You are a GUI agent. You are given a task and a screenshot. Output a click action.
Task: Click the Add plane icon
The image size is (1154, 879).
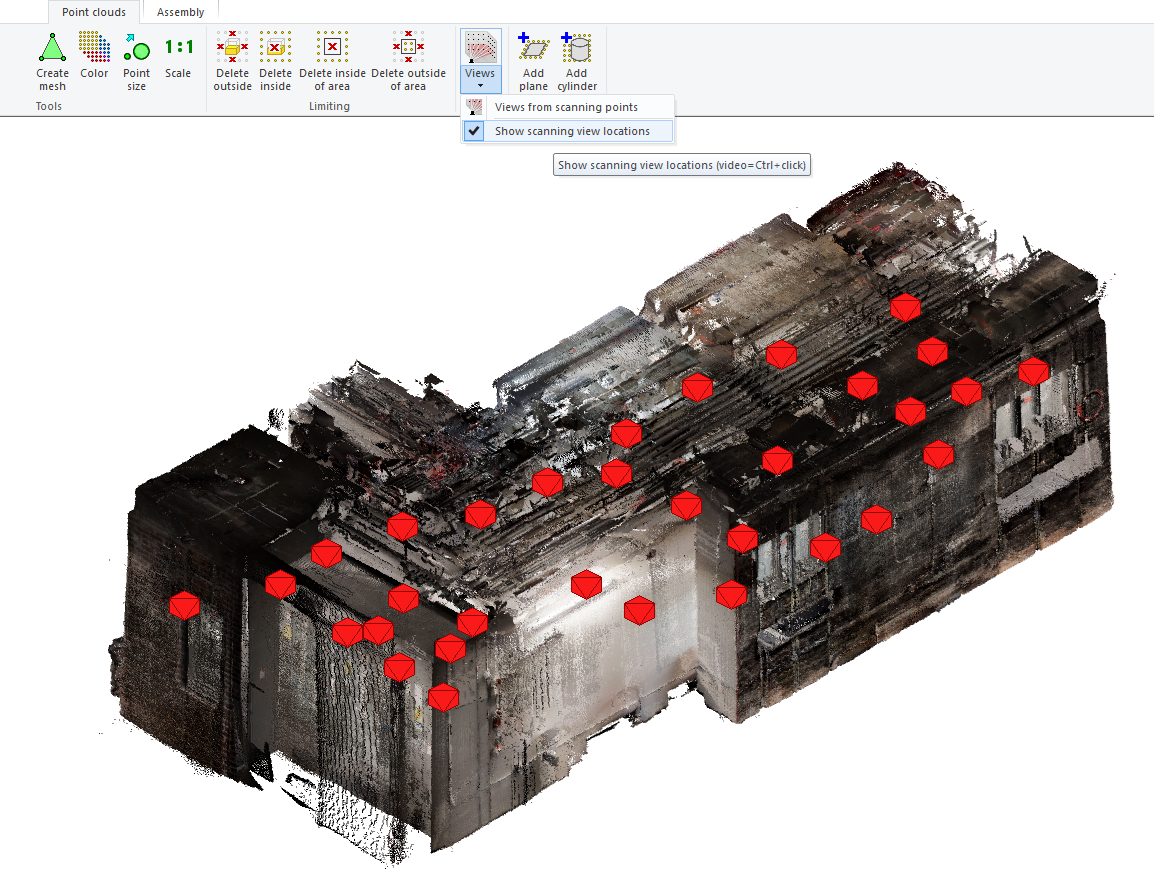coord(533,48)
